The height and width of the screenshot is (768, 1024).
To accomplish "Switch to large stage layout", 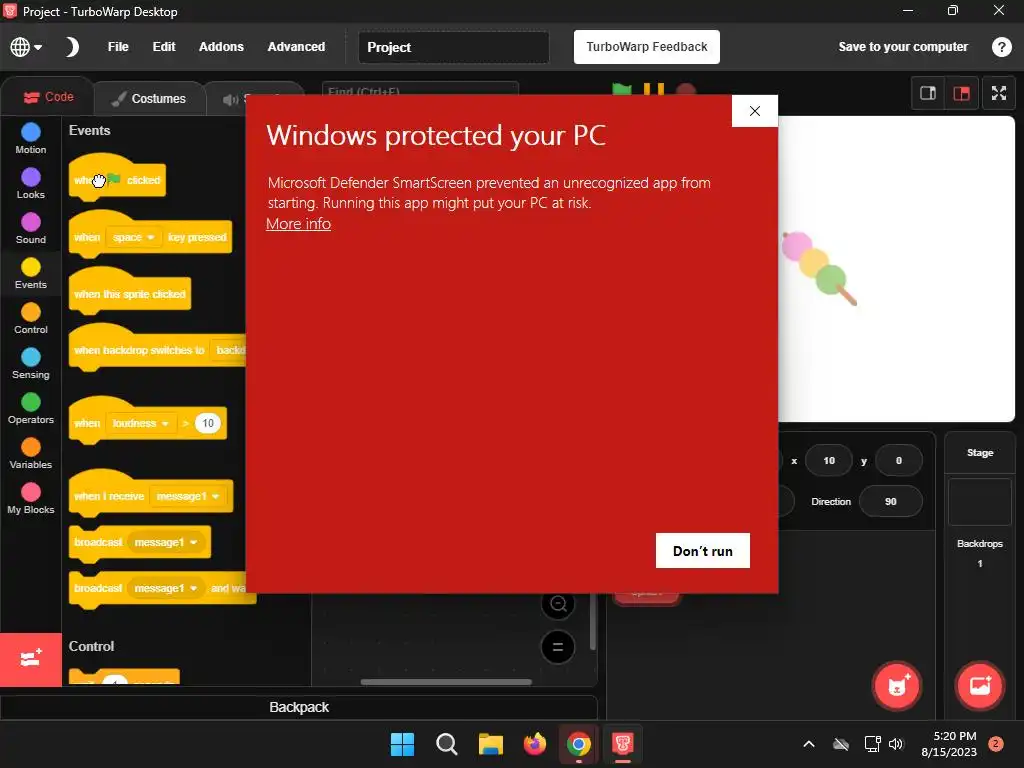I will (x=961, y=93).
